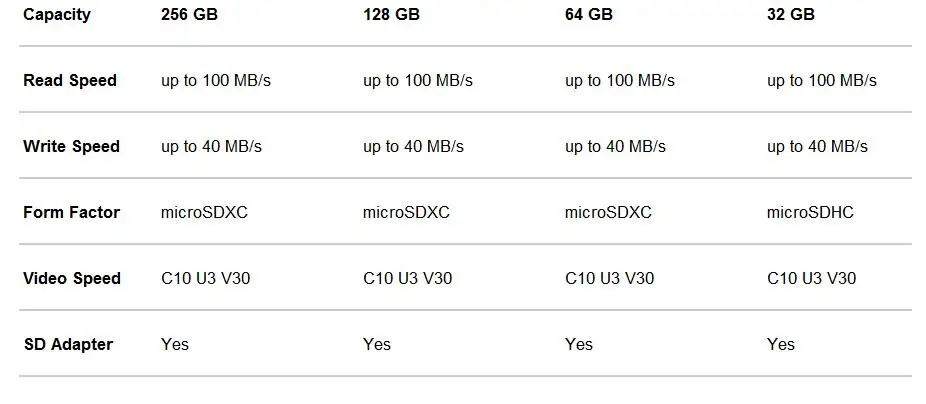The image size is (926, 404).
Task: Select the Video Speed row label
Action: tap(72, 278)
